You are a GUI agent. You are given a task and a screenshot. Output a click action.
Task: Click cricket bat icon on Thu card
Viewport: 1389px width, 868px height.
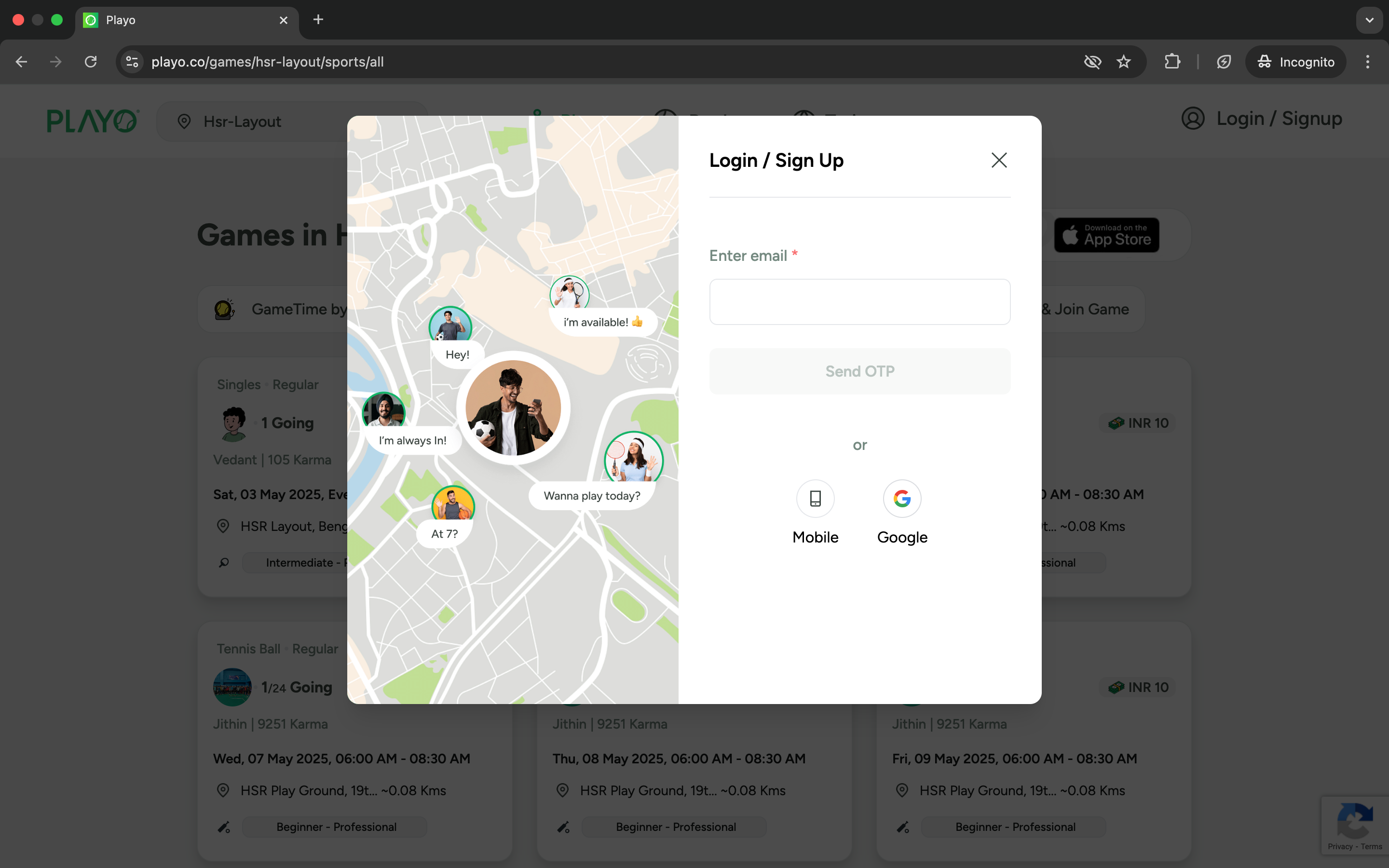563,827
